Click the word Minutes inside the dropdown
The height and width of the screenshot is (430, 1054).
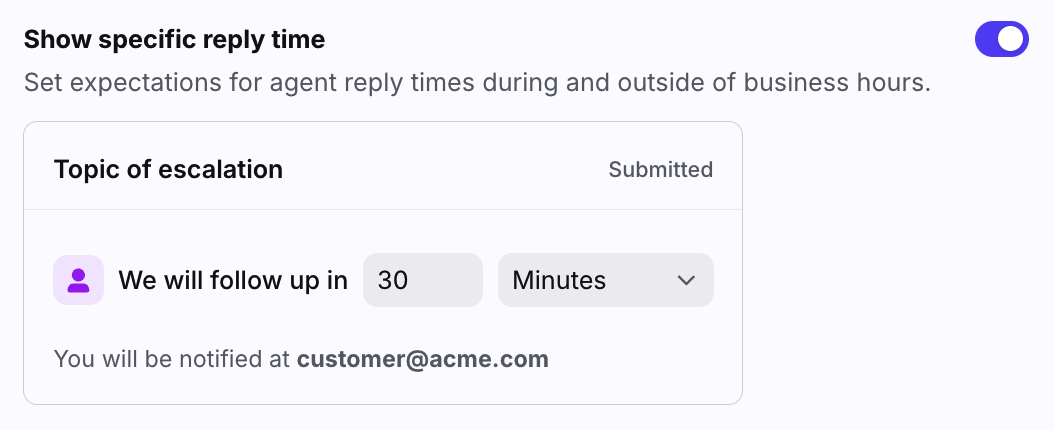click(559, 280)
